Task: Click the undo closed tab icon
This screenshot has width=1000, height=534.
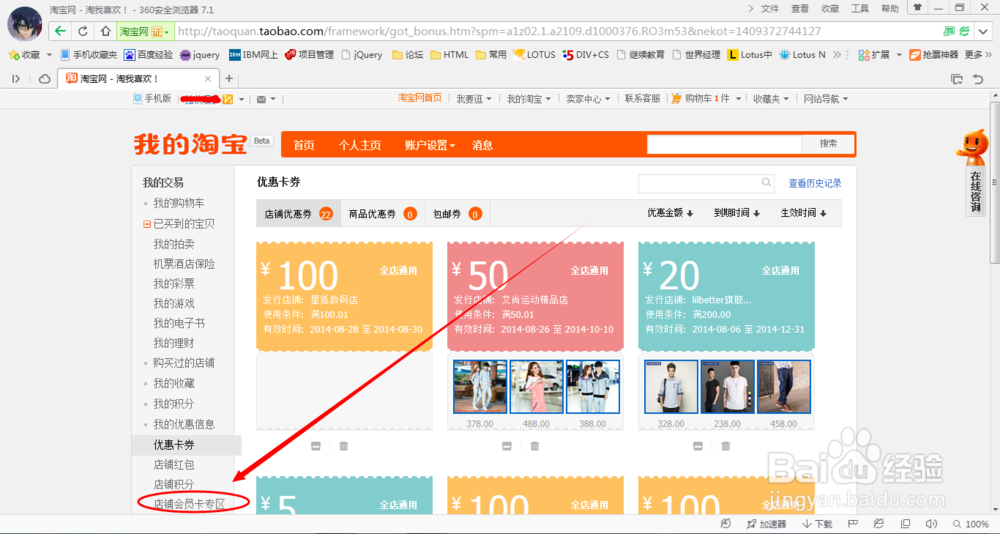Action: coord(978,79)
